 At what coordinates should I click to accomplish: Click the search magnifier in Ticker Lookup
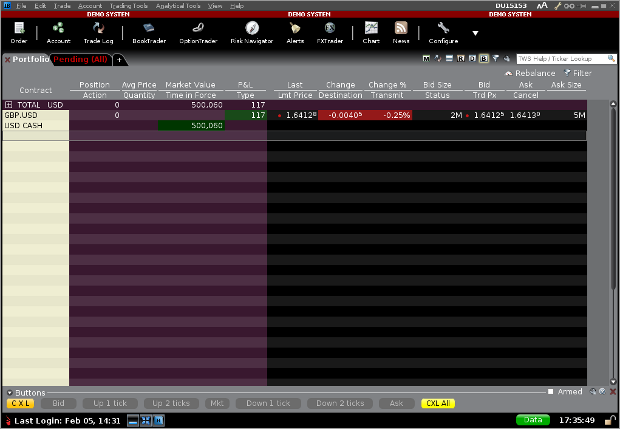[x=611, y=59]
